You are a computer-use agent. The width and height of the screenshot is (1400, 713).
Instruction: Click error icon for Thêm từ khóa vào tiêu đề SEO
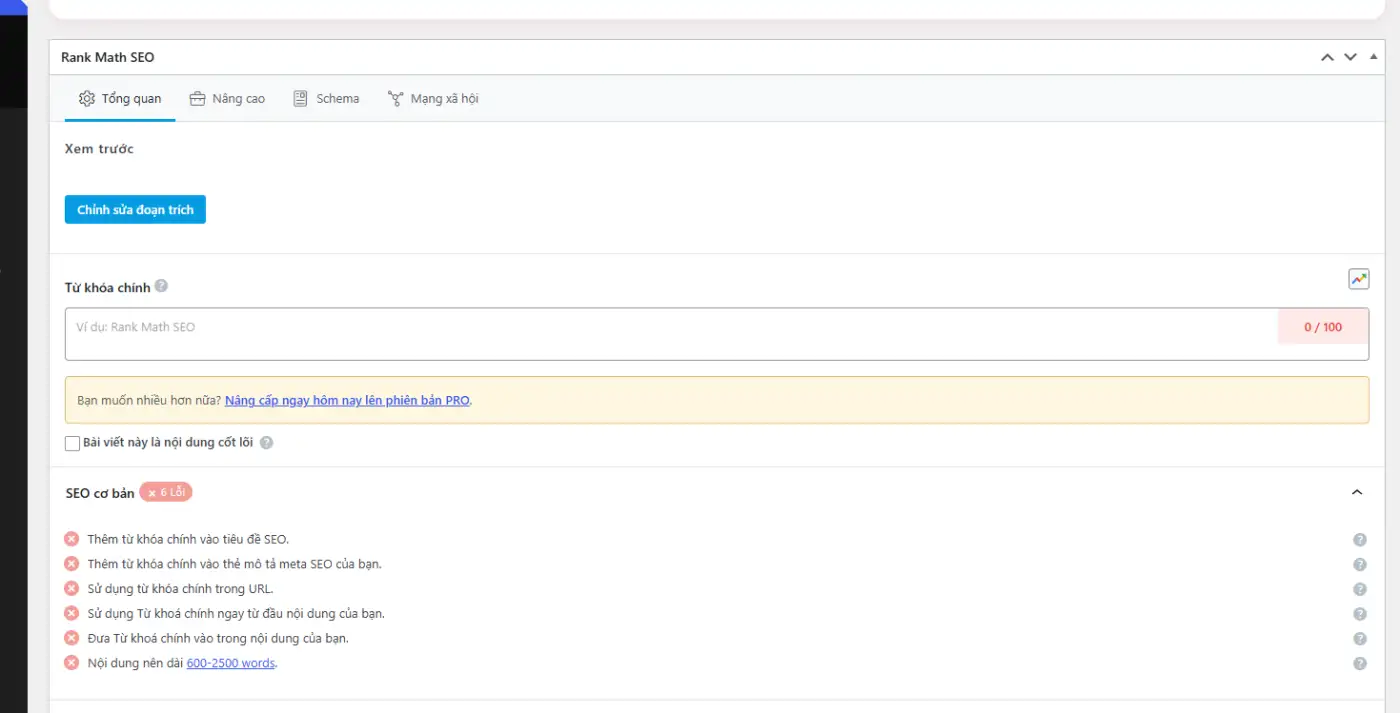tap(72, 539)
